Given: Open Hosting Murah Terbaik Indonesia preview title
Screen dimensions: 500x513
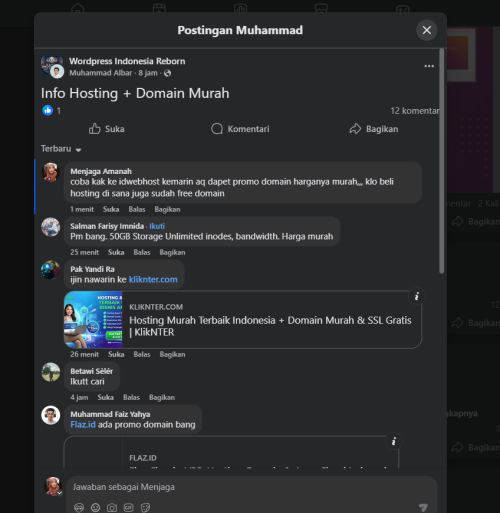Looking at the screenshot, I should [x=270, y=326].
